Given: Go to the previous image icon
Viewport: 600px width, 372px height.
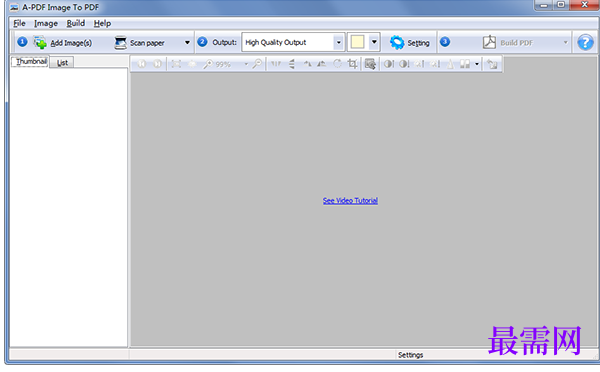Looking at the screenshot, I should (x=142, y=64).
